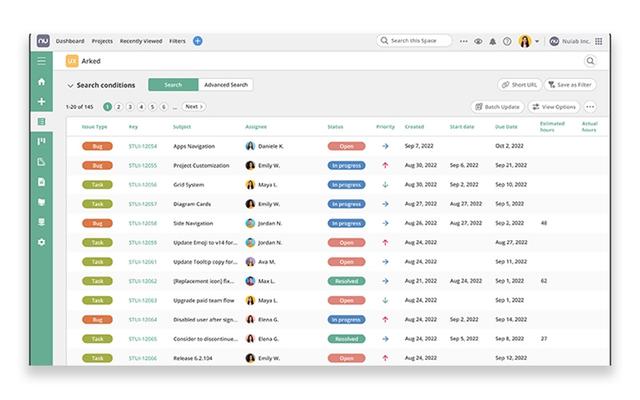Click the magnifier icon in project header

(x=590, y=61)
